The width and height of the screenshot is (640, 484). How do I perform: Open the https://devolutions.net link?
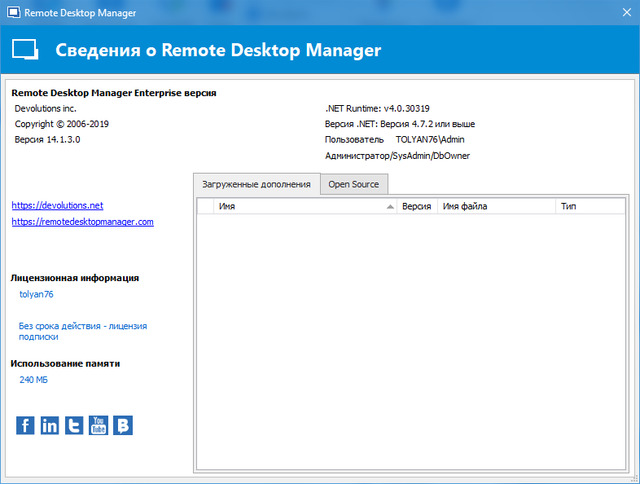coord(57,205)
